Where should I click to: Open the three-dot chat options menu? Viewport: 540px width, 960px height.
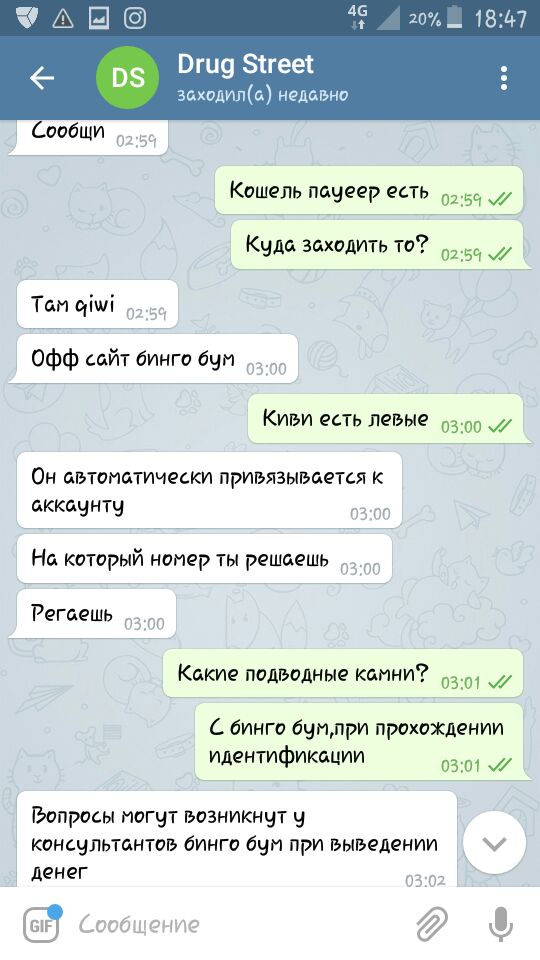(503, 78)
